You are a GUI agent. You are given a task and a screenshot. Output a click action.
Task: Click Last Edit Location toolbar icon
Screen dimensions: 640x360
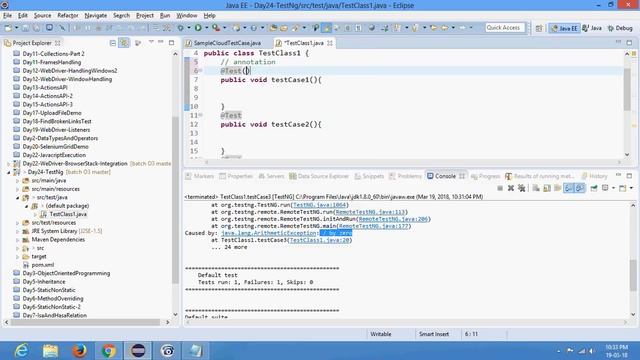coord(434,28)
